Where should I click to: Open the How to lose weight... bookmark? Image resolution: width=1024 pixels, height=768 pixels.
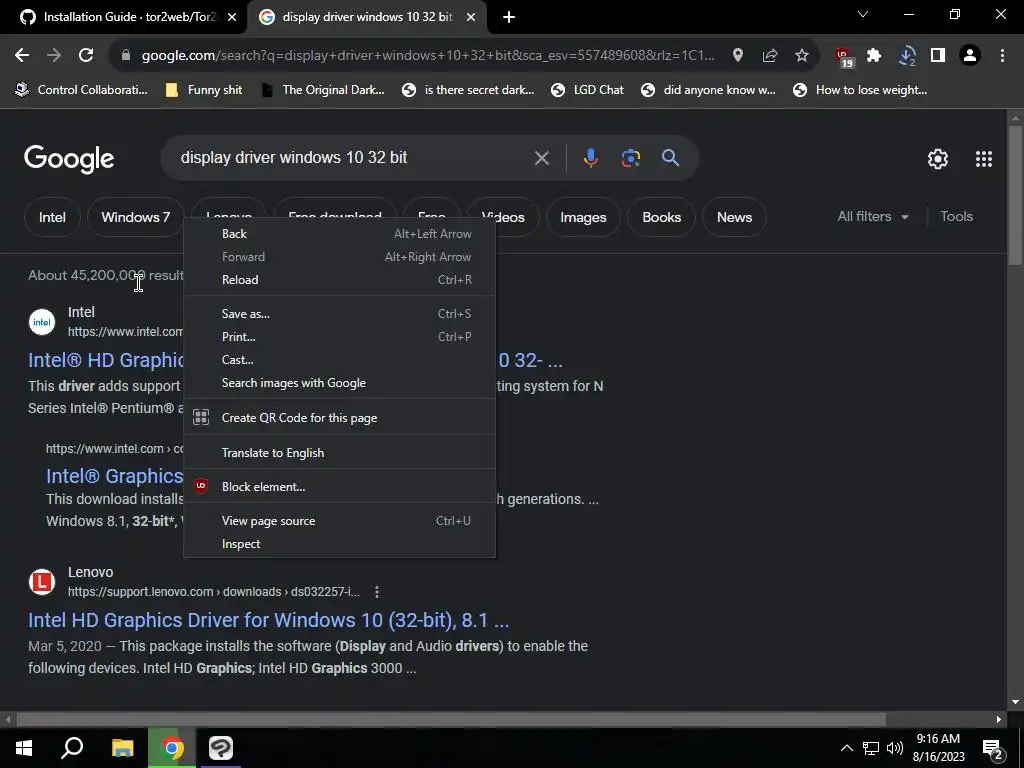coord(859,90)
